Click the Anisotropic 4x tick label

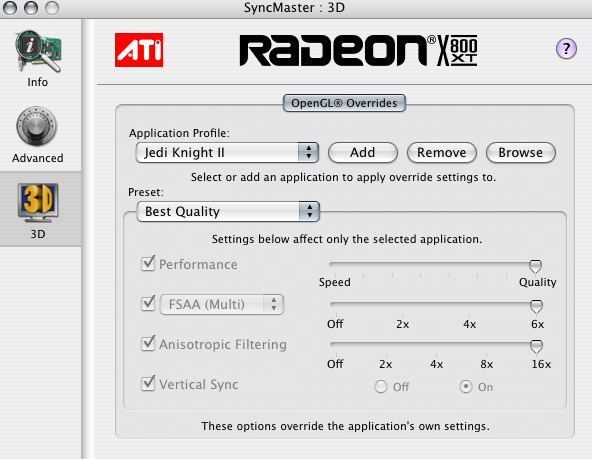[x=436, y=364]
